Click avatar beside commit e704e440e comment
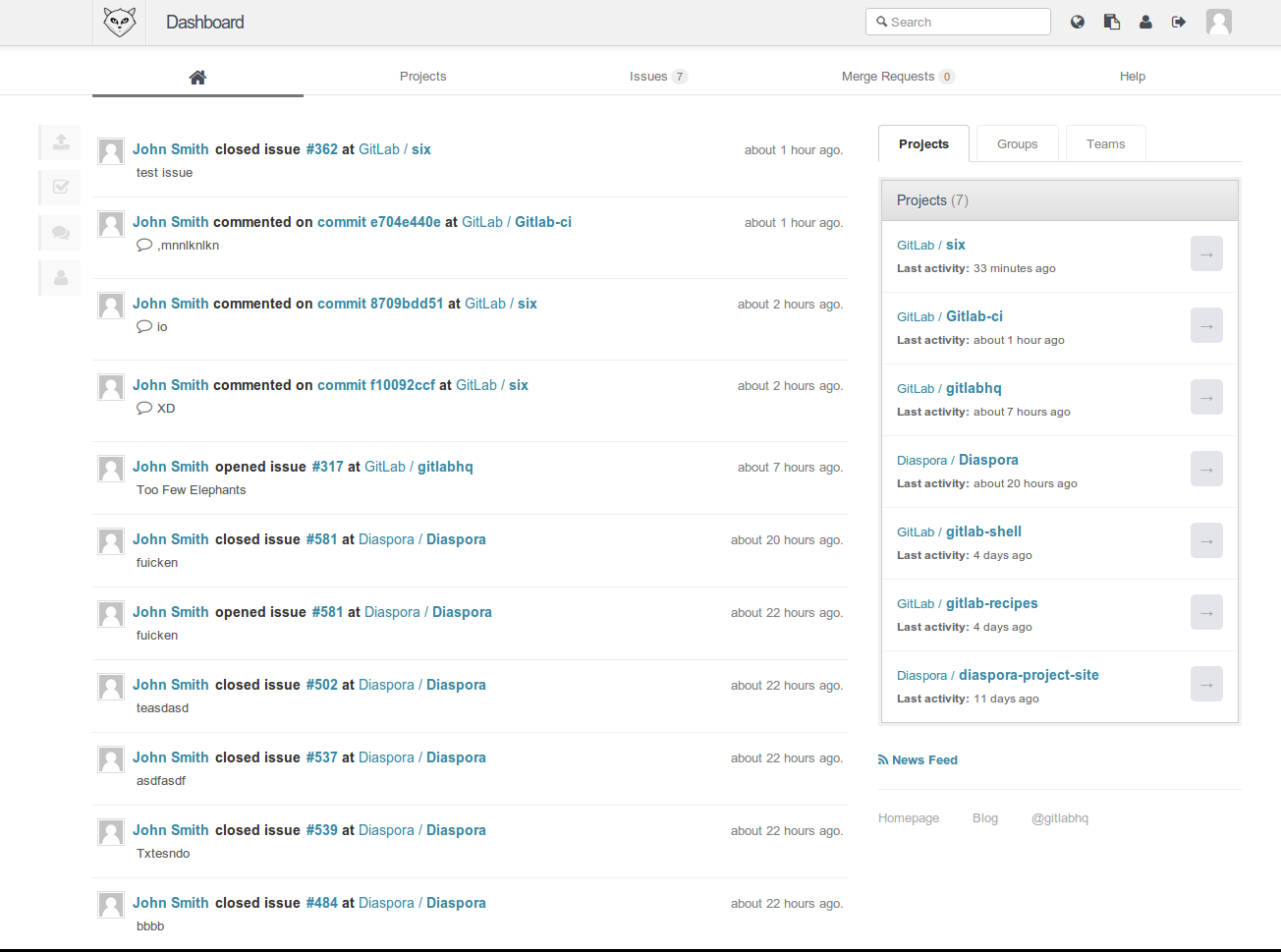This screenshot has height=952, width=1281. (111, 224)
